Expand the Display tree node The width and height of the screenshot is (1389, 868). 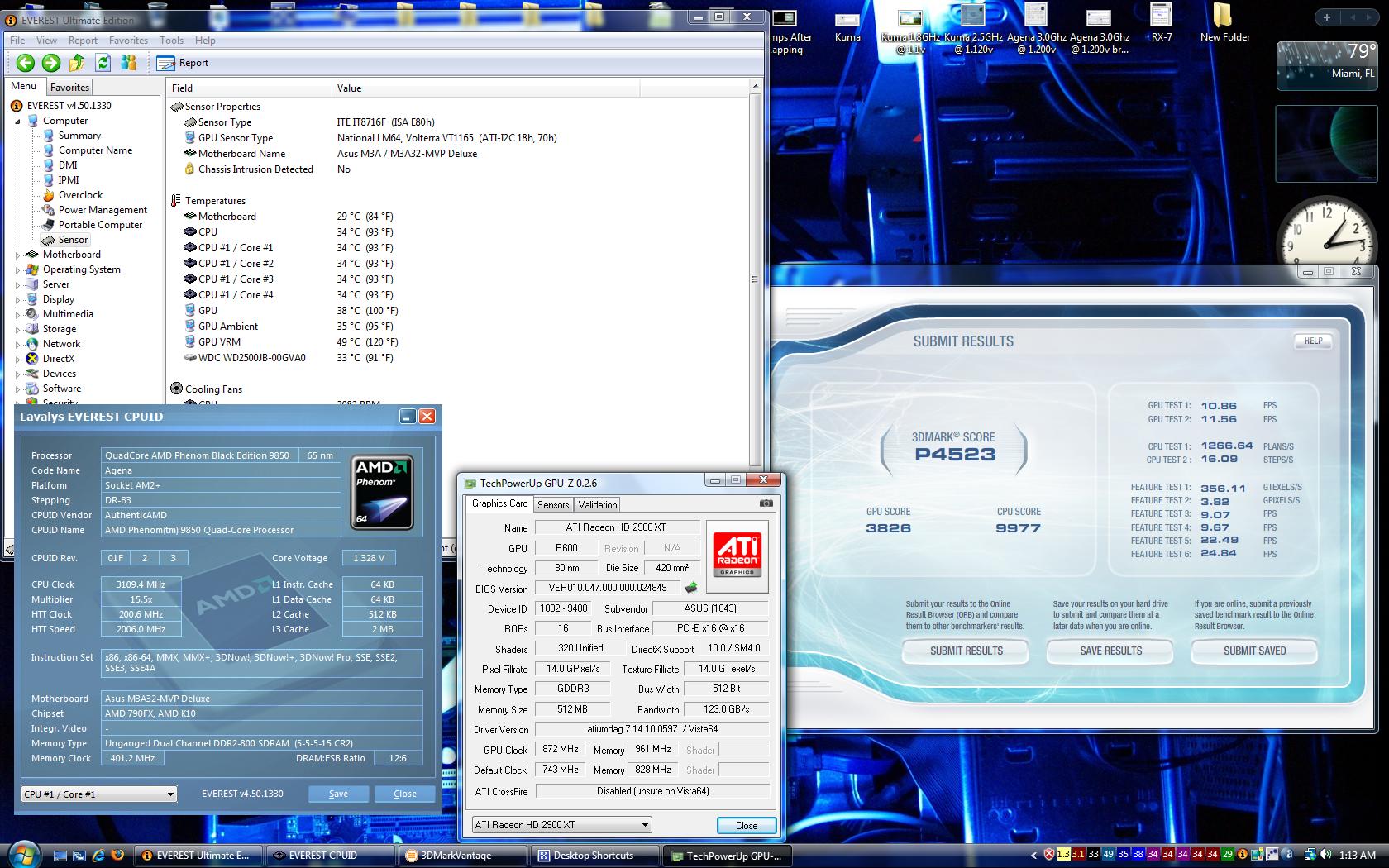[x=18, y=299]
